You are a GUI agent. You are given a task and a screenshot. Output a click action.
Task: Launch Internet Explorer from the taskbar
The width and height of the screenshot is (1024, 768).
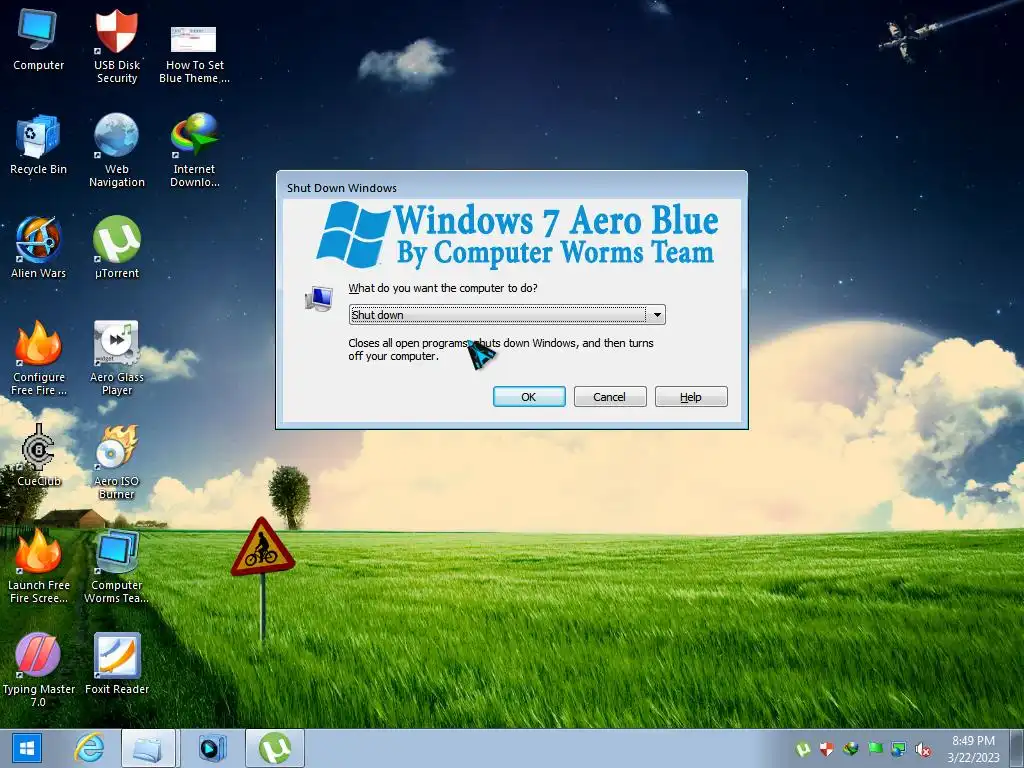coord(89,748)
